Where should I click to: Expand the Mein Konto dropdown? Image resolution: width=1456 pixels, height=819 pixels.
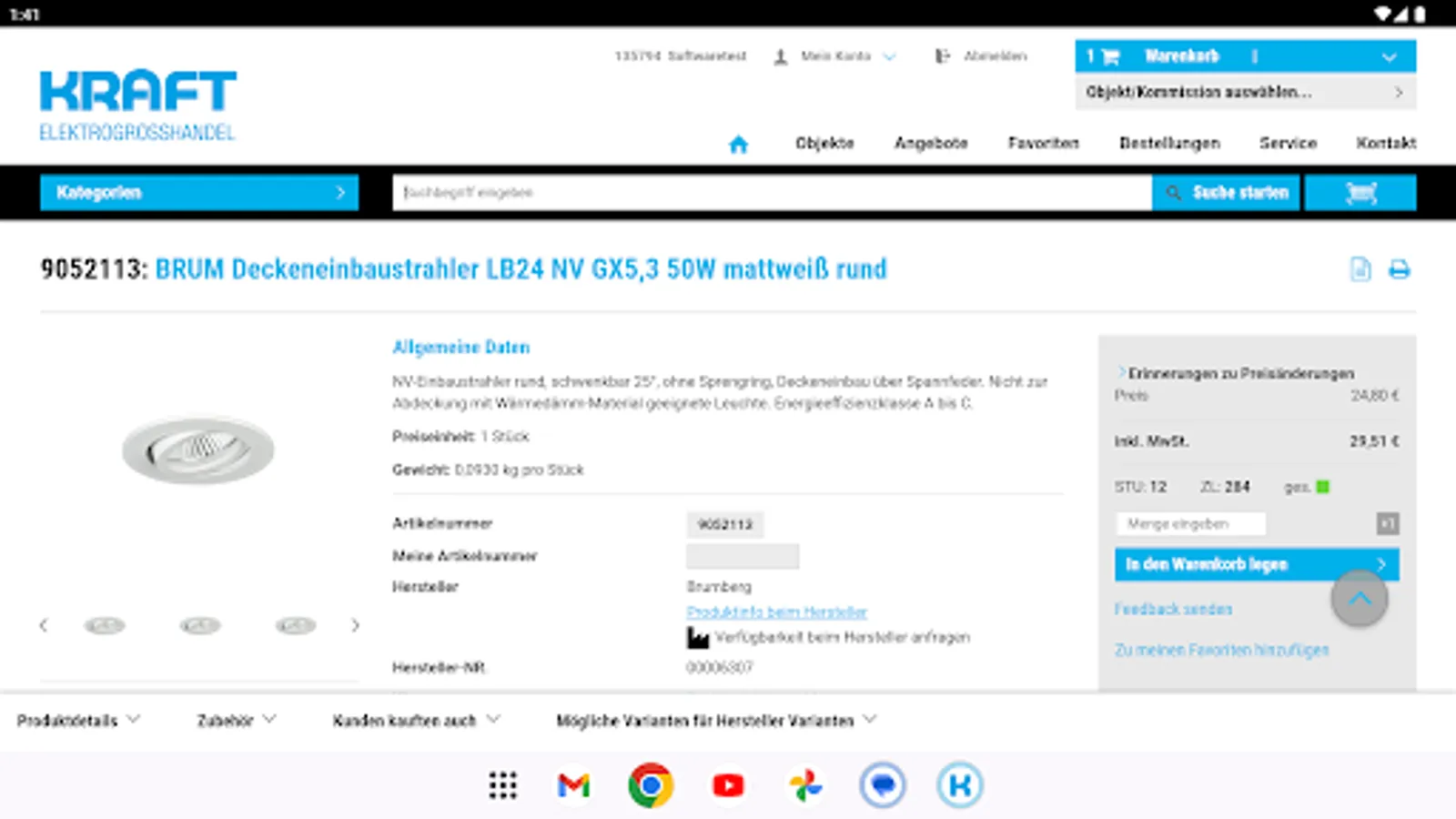coord(890,57)
